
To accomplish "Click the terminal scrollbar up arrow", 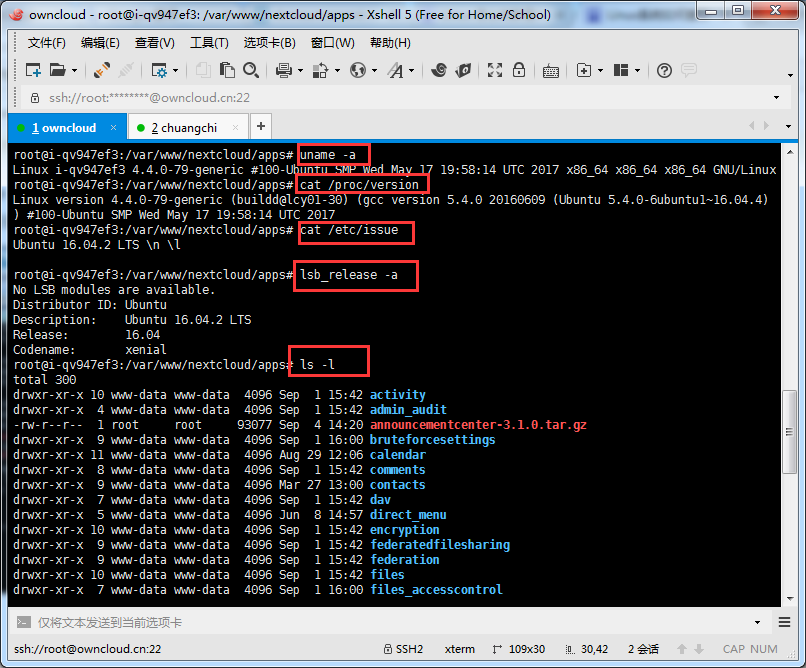I will pos(790,152).
